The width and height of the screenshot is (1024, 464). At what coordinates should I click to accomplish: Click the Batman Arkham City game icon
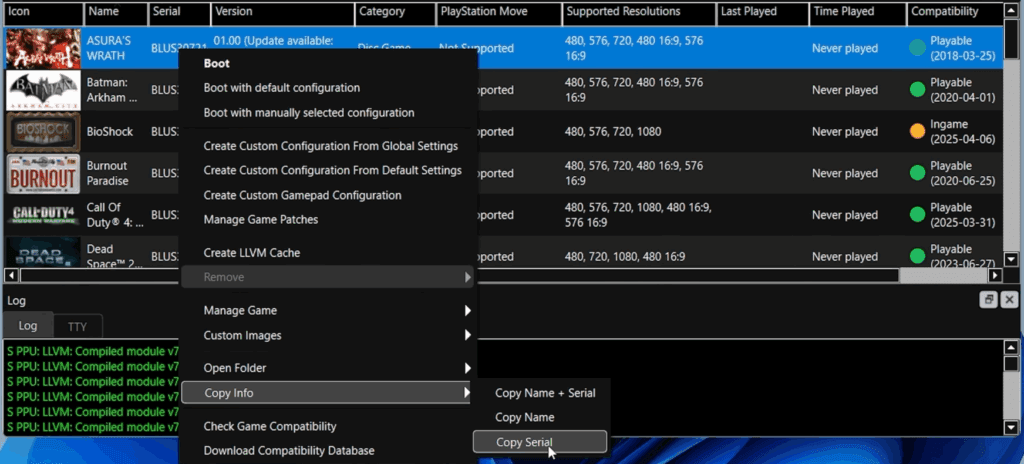pyautogui.click(x=43, y=90)
